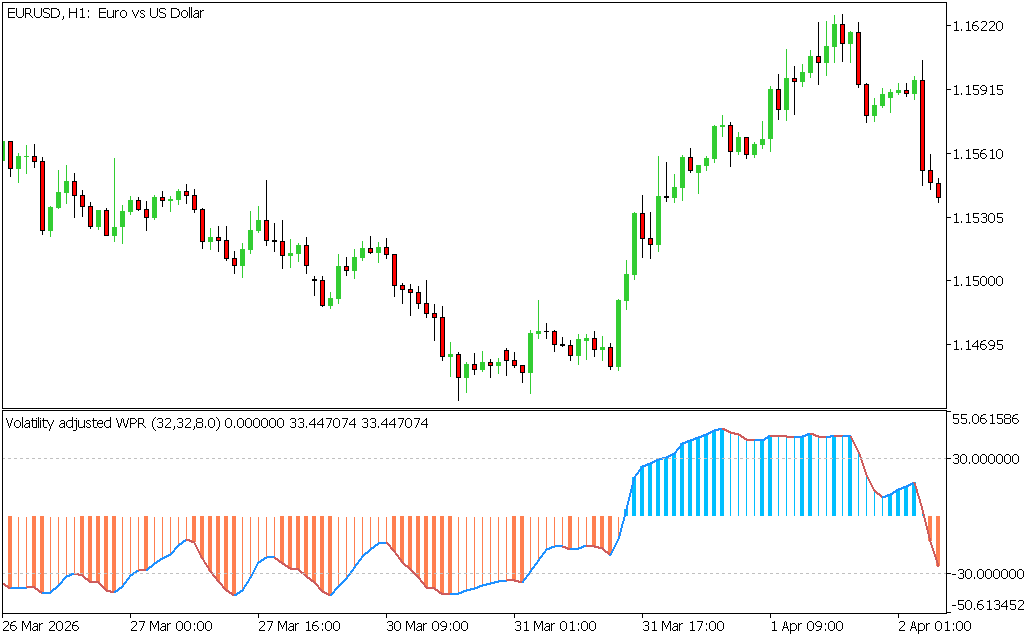Select the 1.14695 price axis label
The width and height of the screenshot is (1024, 640).
(x=985, y=346)
